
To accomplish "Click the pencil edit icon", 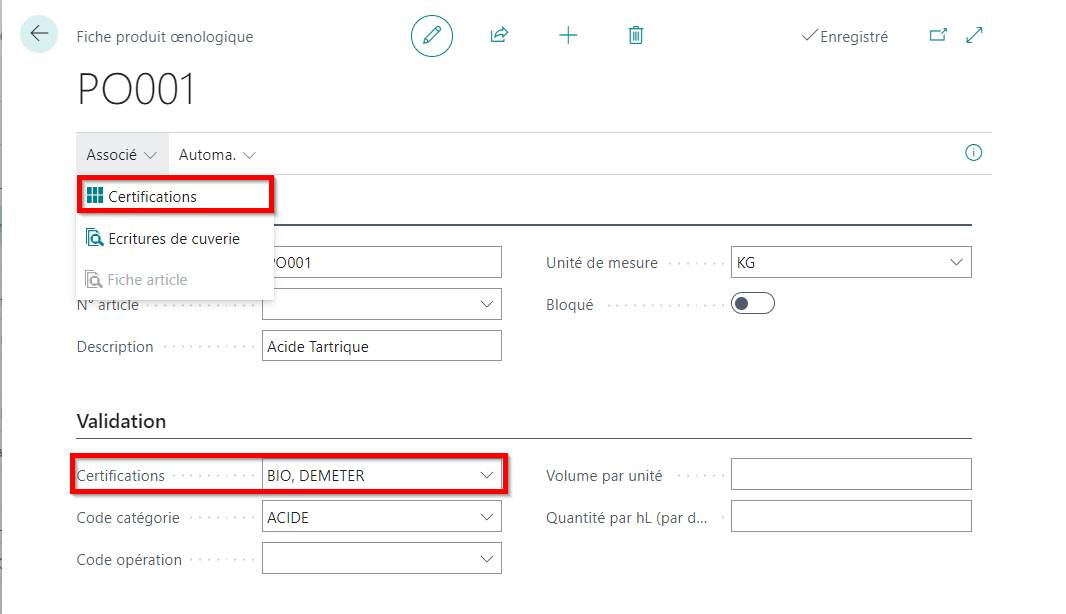I will click(432, 35).
